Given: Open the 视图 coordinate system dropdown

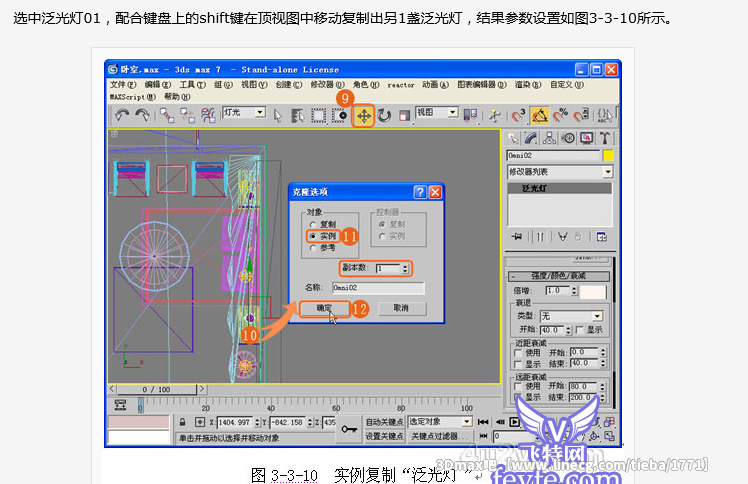Looking at the screenshot, I should coord(452,113).
